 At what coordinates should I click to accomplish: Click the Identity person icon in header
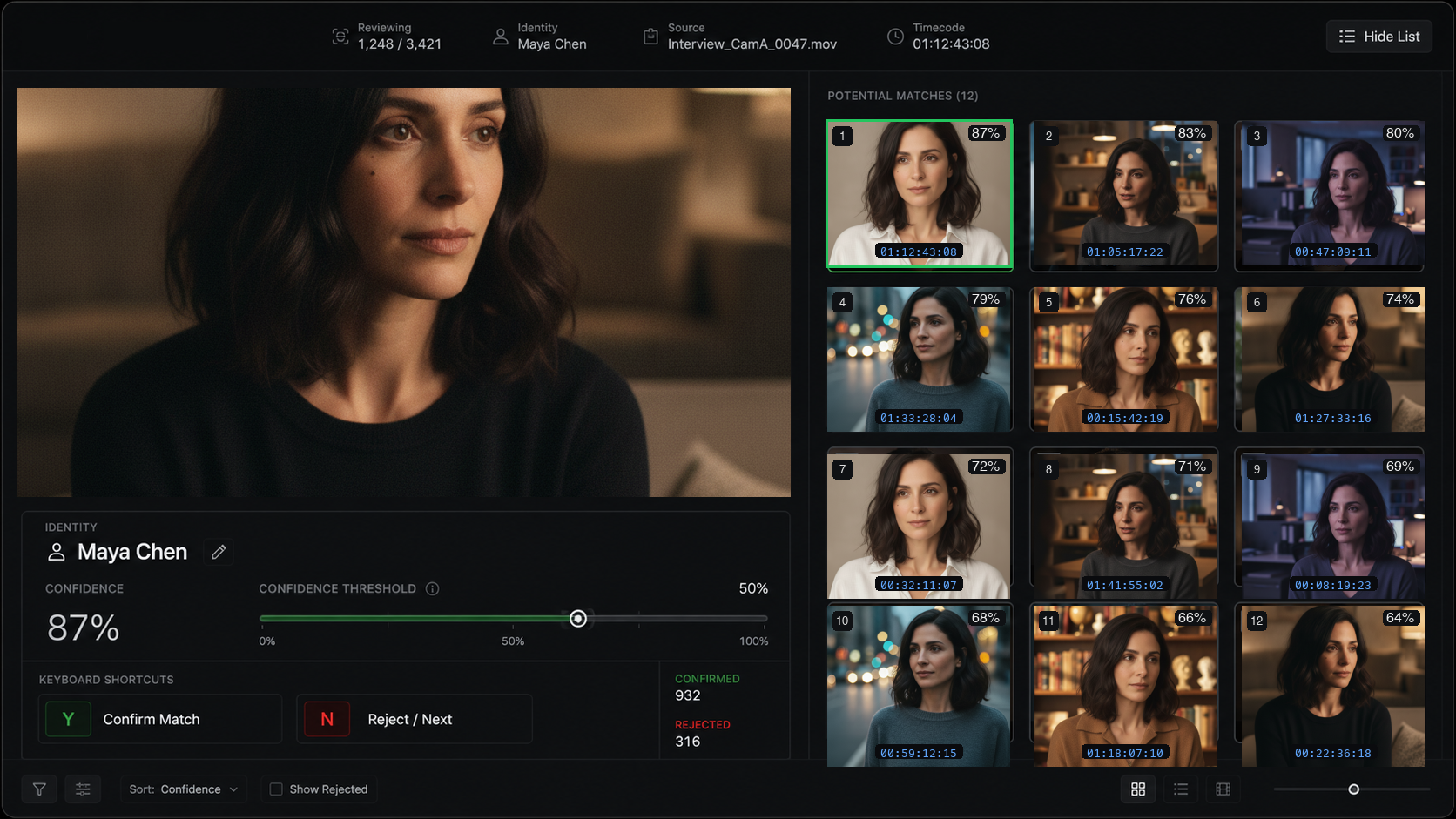point(501,37)
